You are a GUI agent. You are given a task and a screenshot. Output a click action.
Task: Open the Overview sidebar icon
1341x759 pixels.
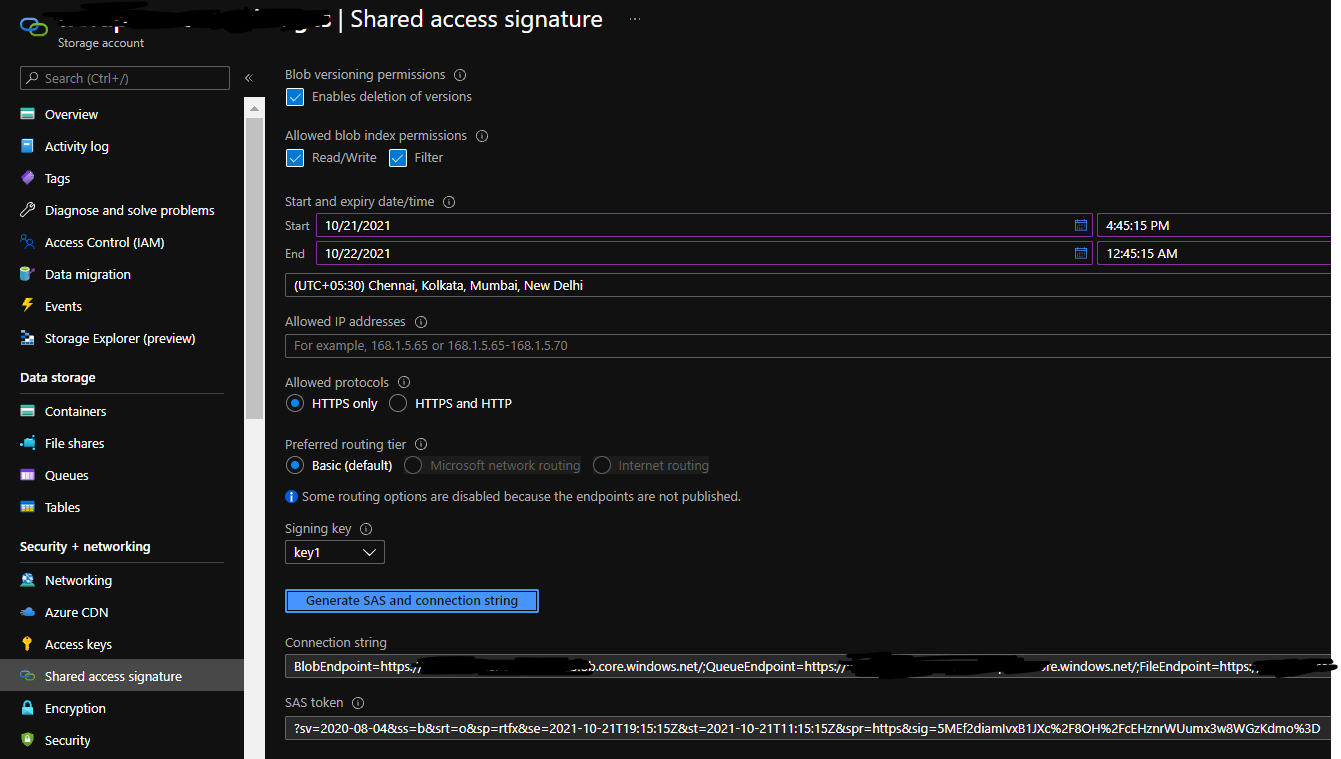click(28, 114)
